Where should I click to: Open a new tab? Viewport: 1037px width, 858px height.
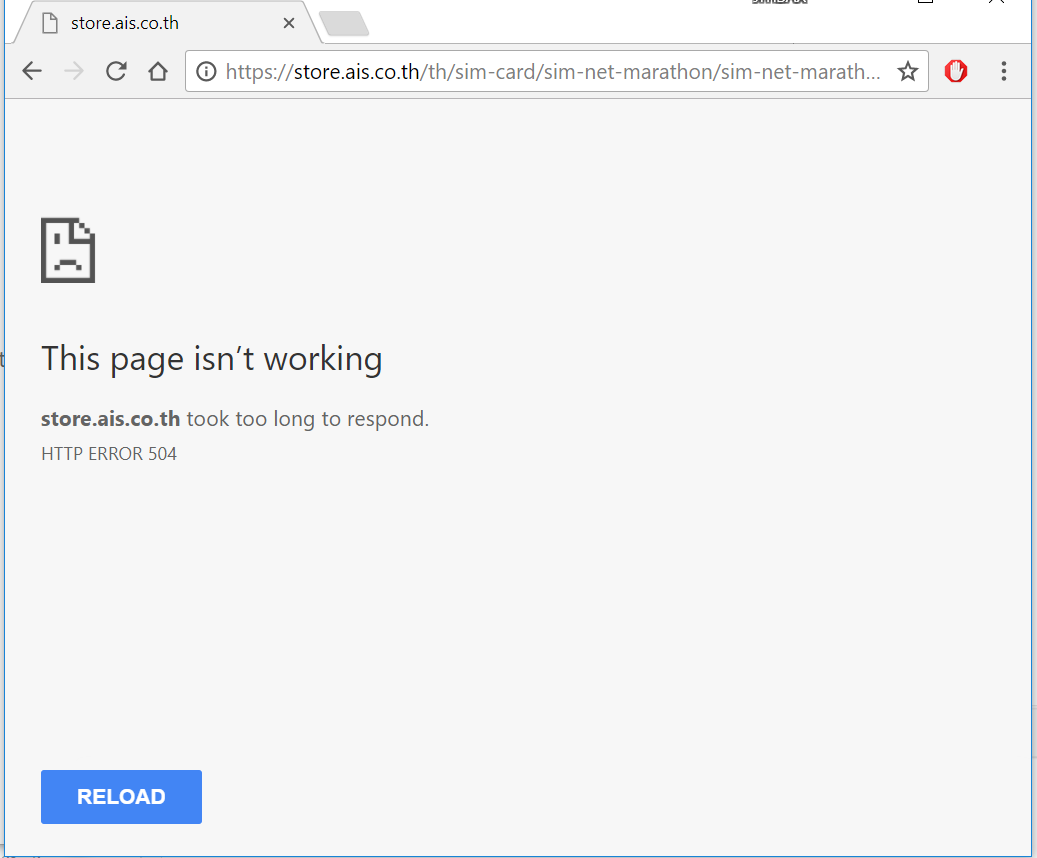click(x=344, y=24)
